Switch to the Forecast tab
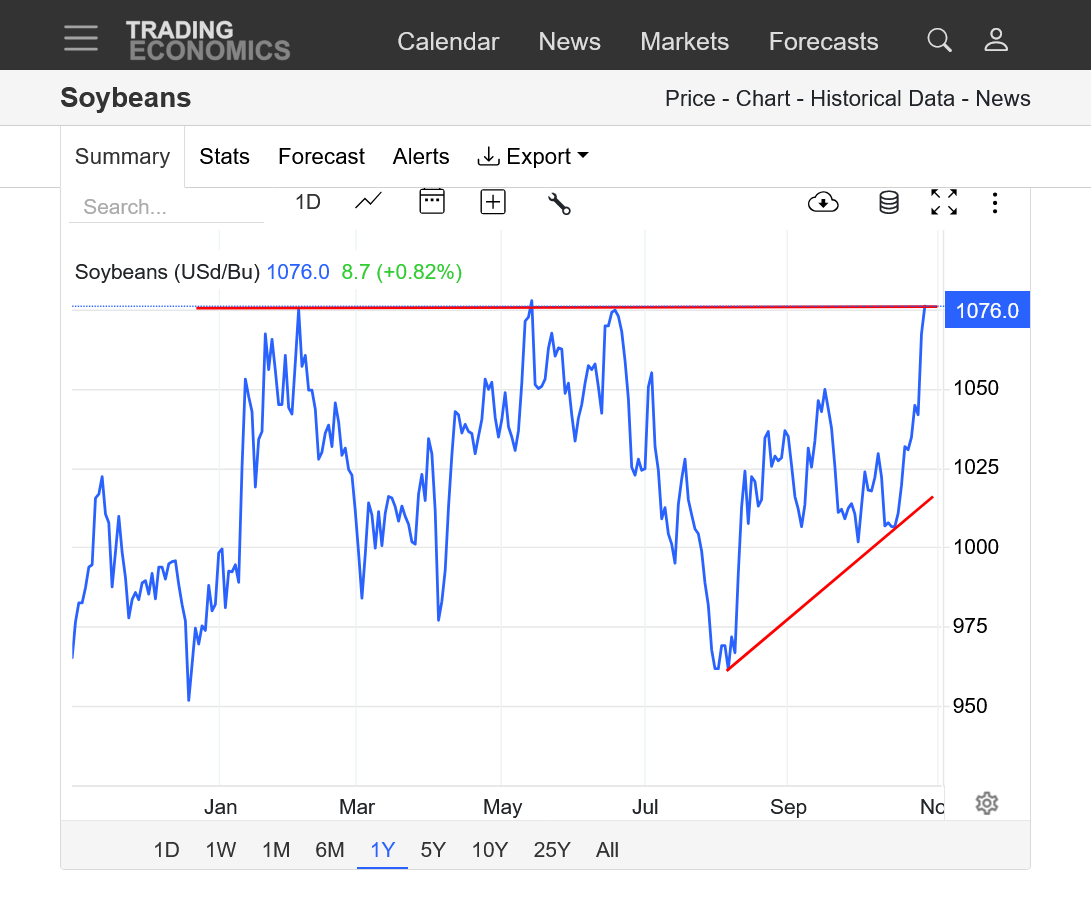 (321, 157)
